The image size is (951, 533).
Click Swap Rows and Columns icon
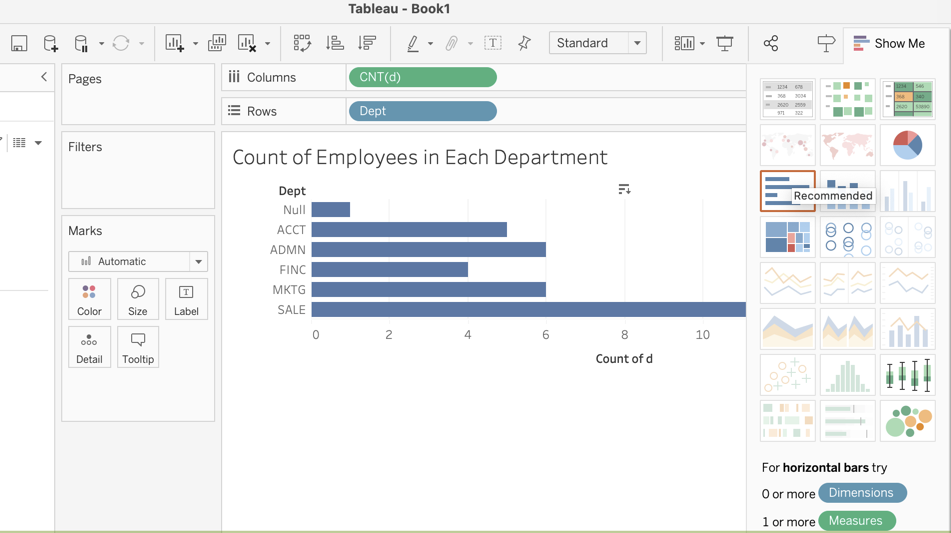click(x=302, y=43)
